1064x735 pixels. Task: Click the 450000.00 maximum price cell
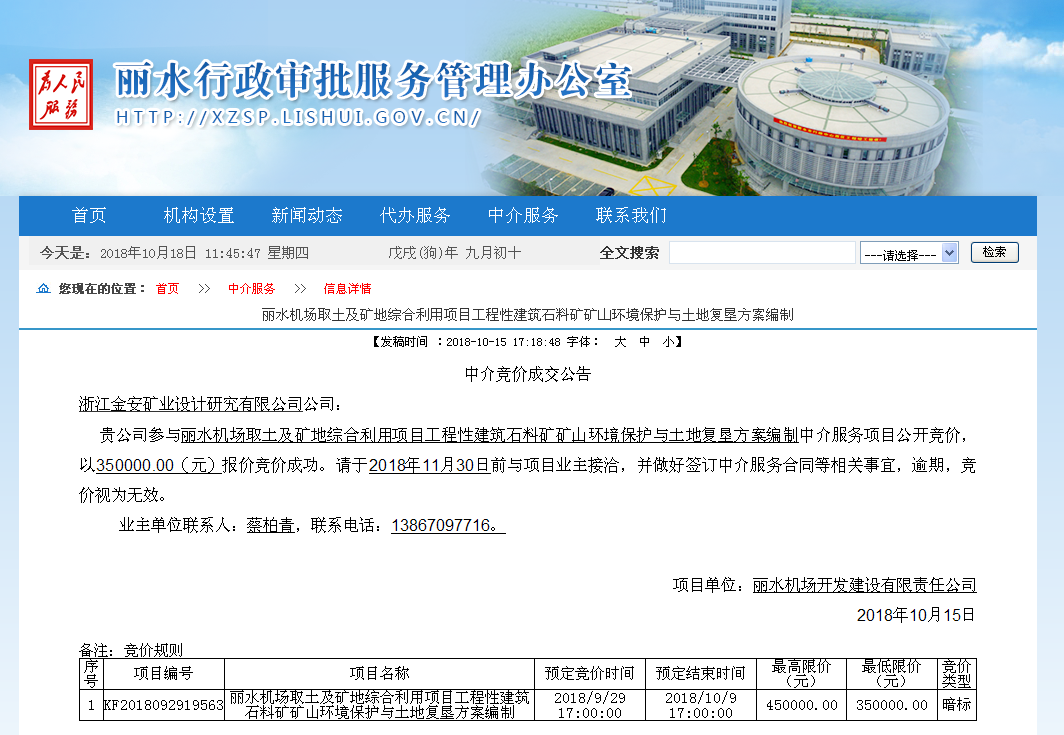tap(801, 705)
